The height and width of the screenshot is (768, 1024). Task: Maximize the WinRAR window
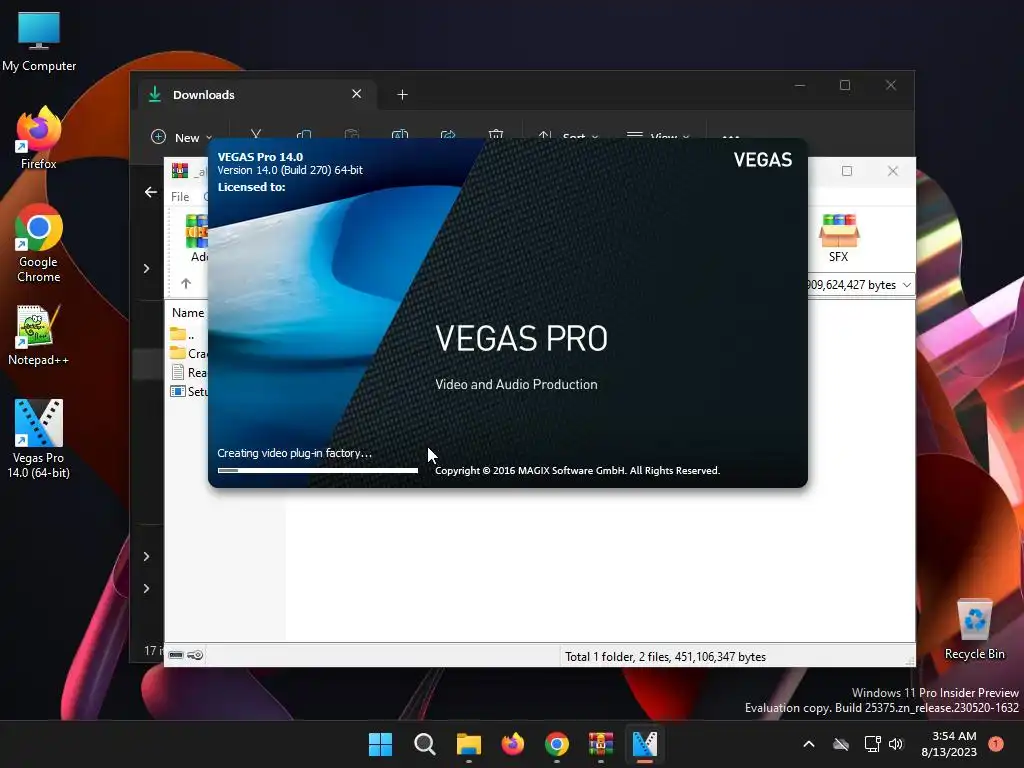pos(847,171)
